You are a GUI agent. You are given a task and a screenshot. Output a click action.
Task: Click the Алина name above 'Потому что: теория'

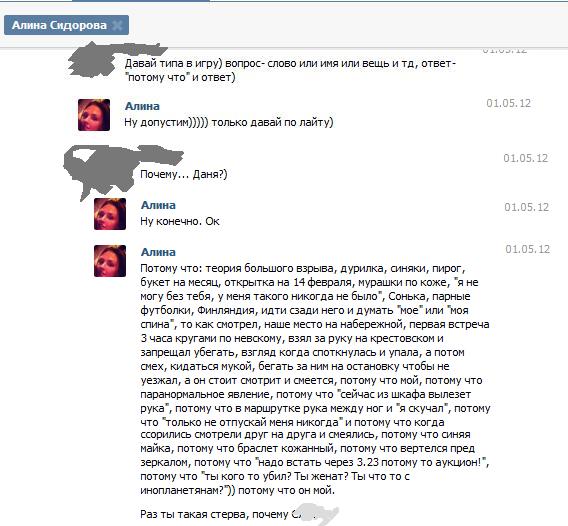coord(158,252)
